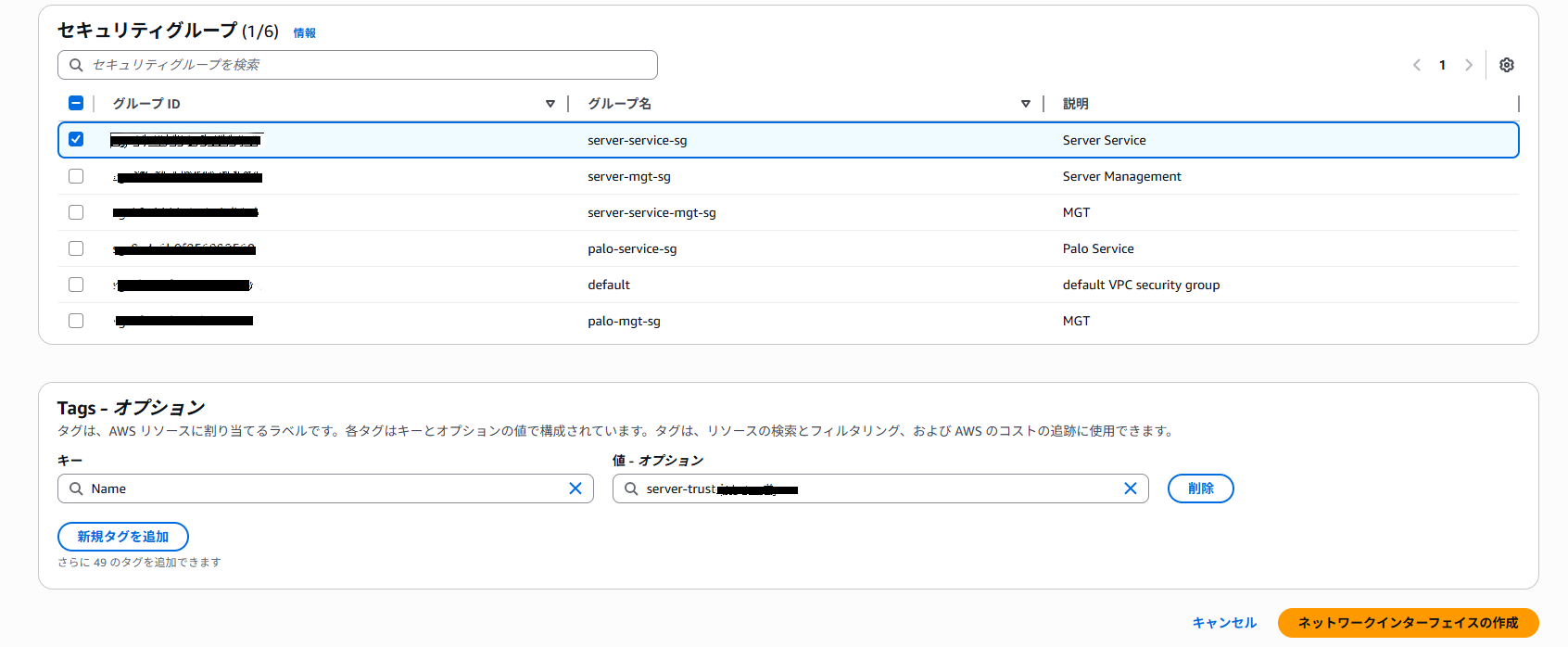The width and height of the screenshot is (1568, 647).
Task: Click the default group name cell
Action: [x=609, y=285]
